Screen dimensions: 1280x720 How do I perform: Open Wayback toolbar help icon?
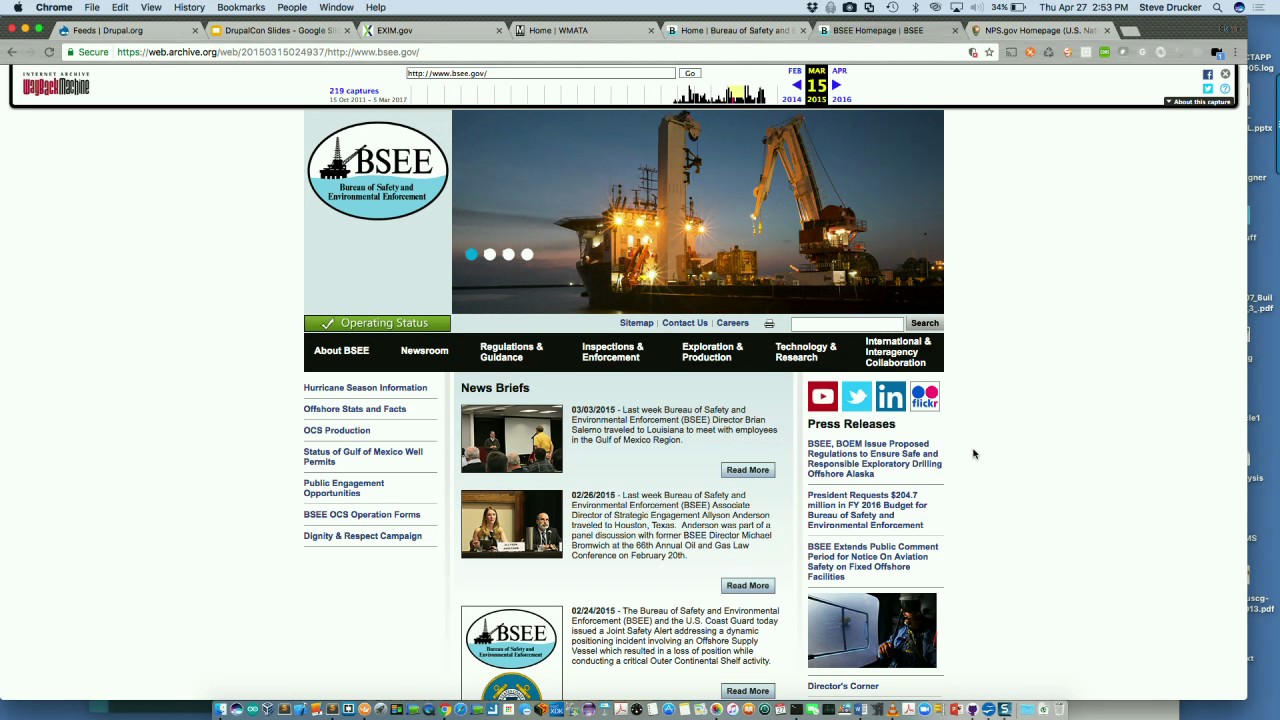(1225, 89)
